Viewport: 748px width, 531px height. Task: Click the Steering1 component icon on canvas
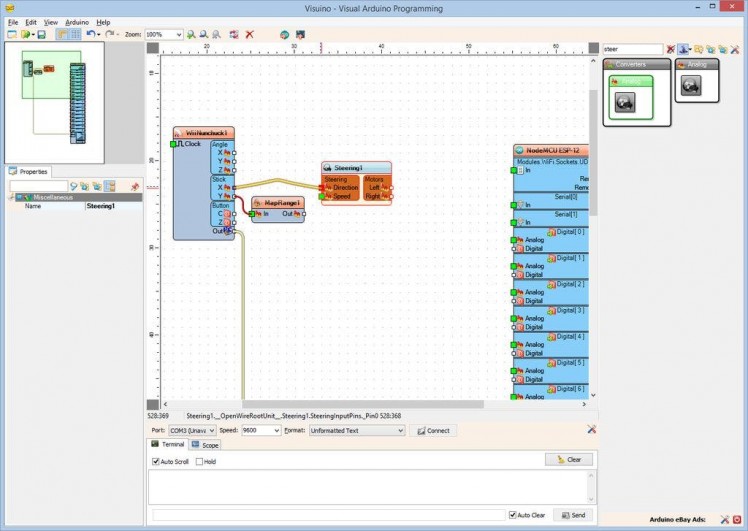point(328,168)
